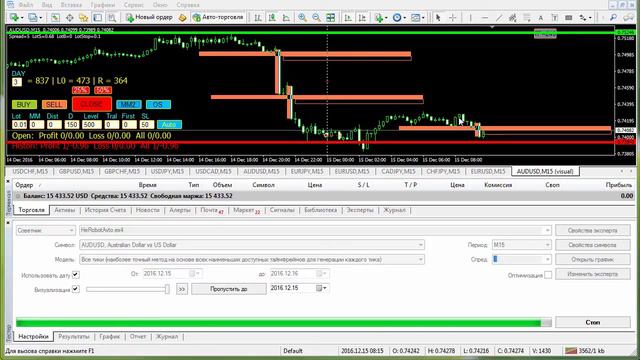Toggle chart auto-scroll icon
This screenshot has height=360, width=640.
point(348,17)
